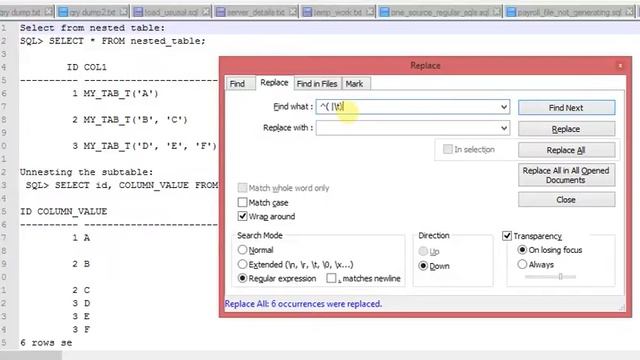This screenshot has height=360, width=640.
Task: Switch to the temp_work.txt document tab
Action: coord(338,12)
